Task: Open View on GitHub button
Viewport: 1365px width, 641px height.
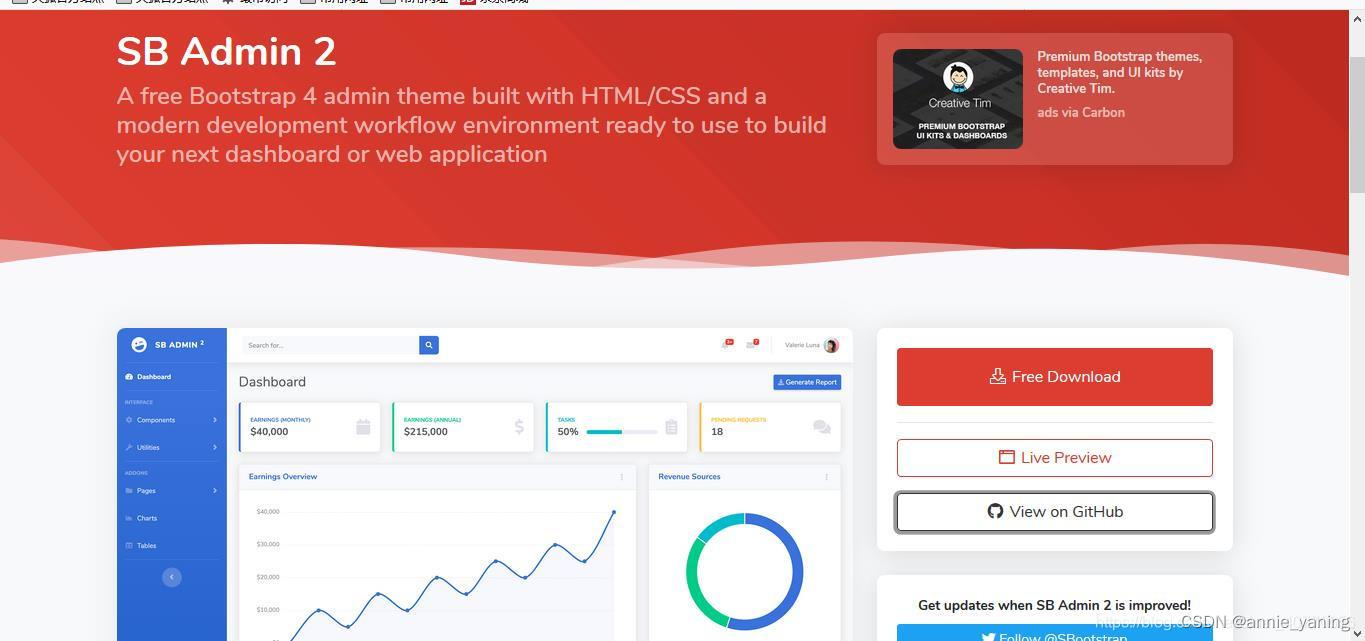Action: coord(1054,512)
